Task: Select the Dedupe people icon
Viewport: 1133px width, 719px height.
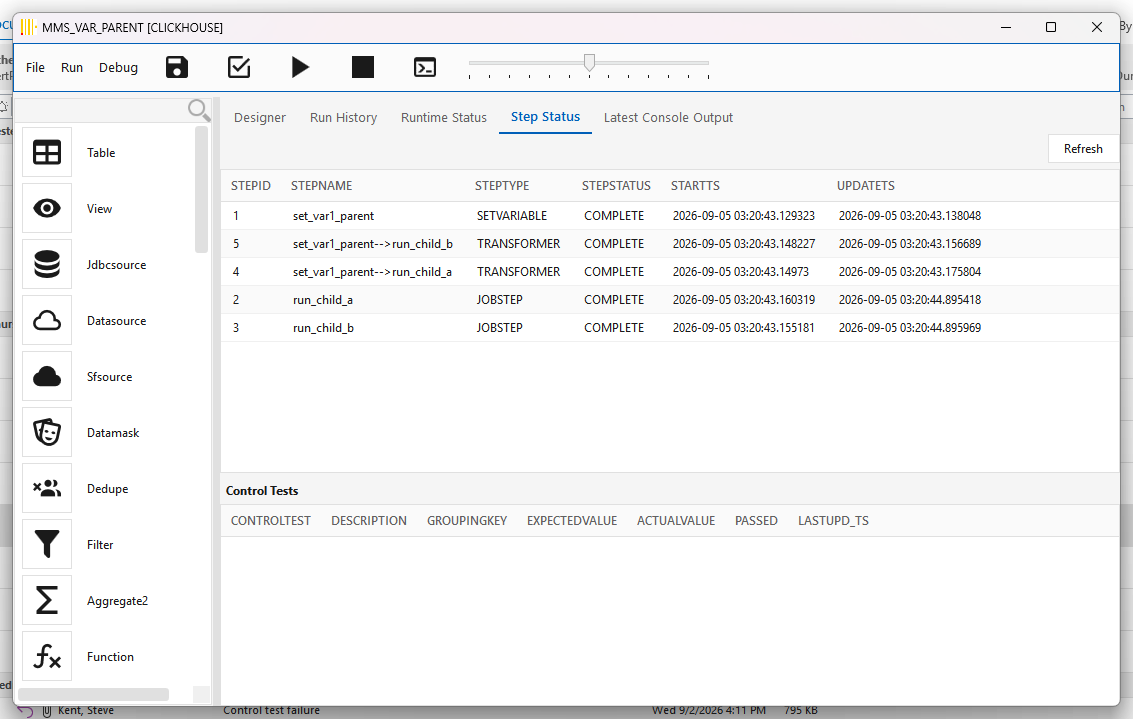Action: click(47, 488)
